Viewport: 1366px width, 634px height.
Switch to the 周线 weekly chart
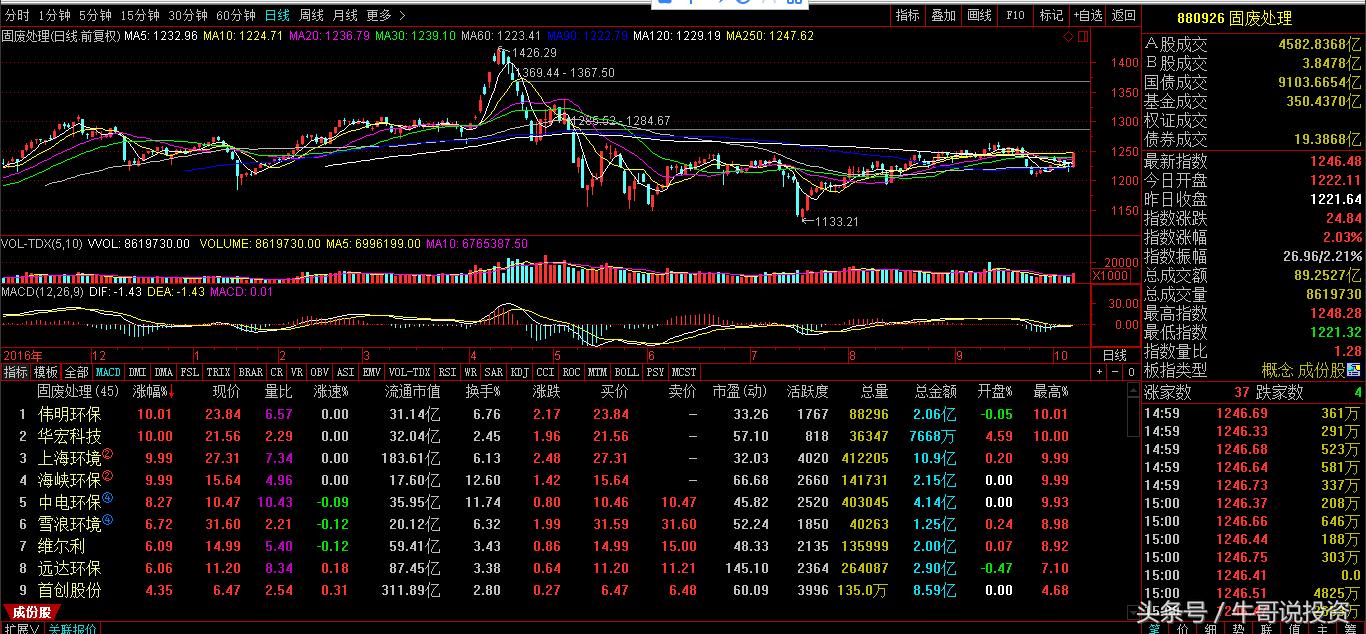click(x=313, y=15)
